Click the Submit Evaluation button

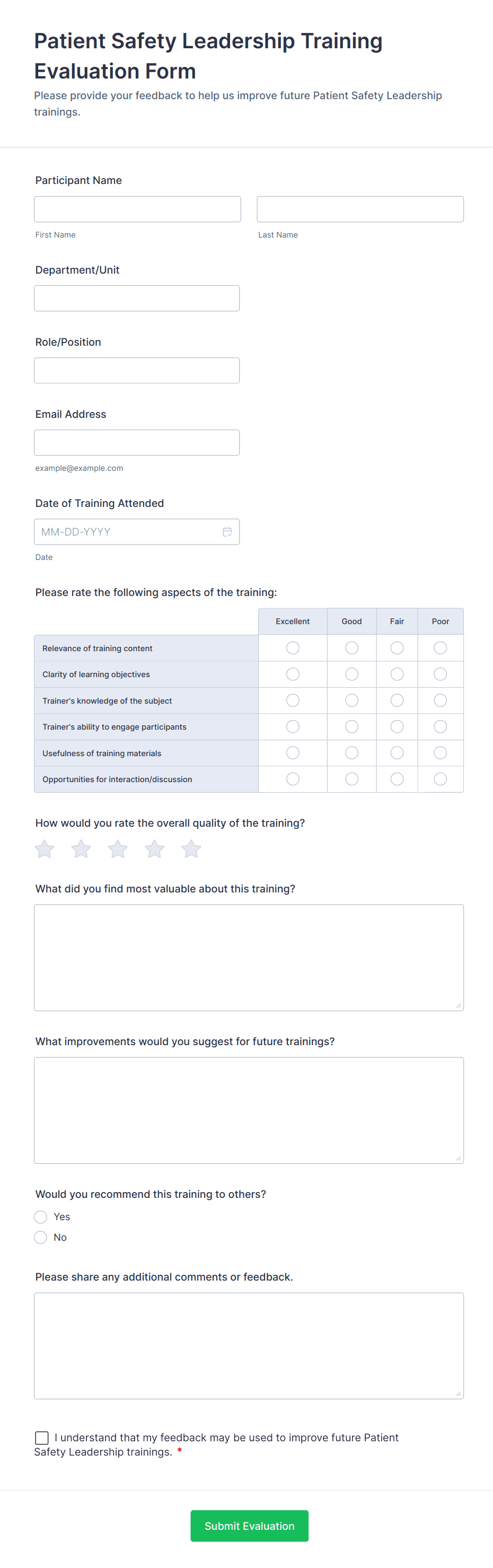pos(249,1526)
